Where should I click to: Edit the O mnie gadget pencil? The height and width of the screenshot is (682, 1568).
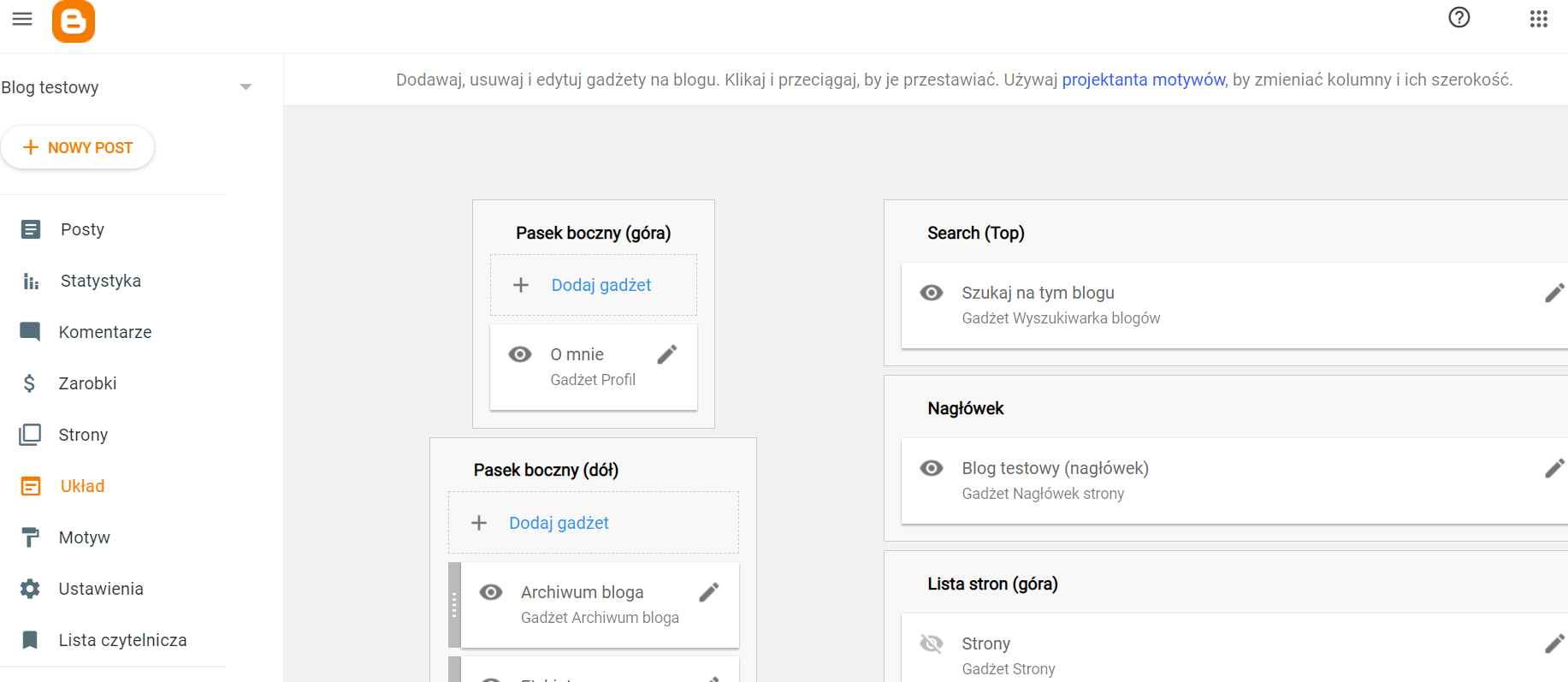[x=667, y=354]
